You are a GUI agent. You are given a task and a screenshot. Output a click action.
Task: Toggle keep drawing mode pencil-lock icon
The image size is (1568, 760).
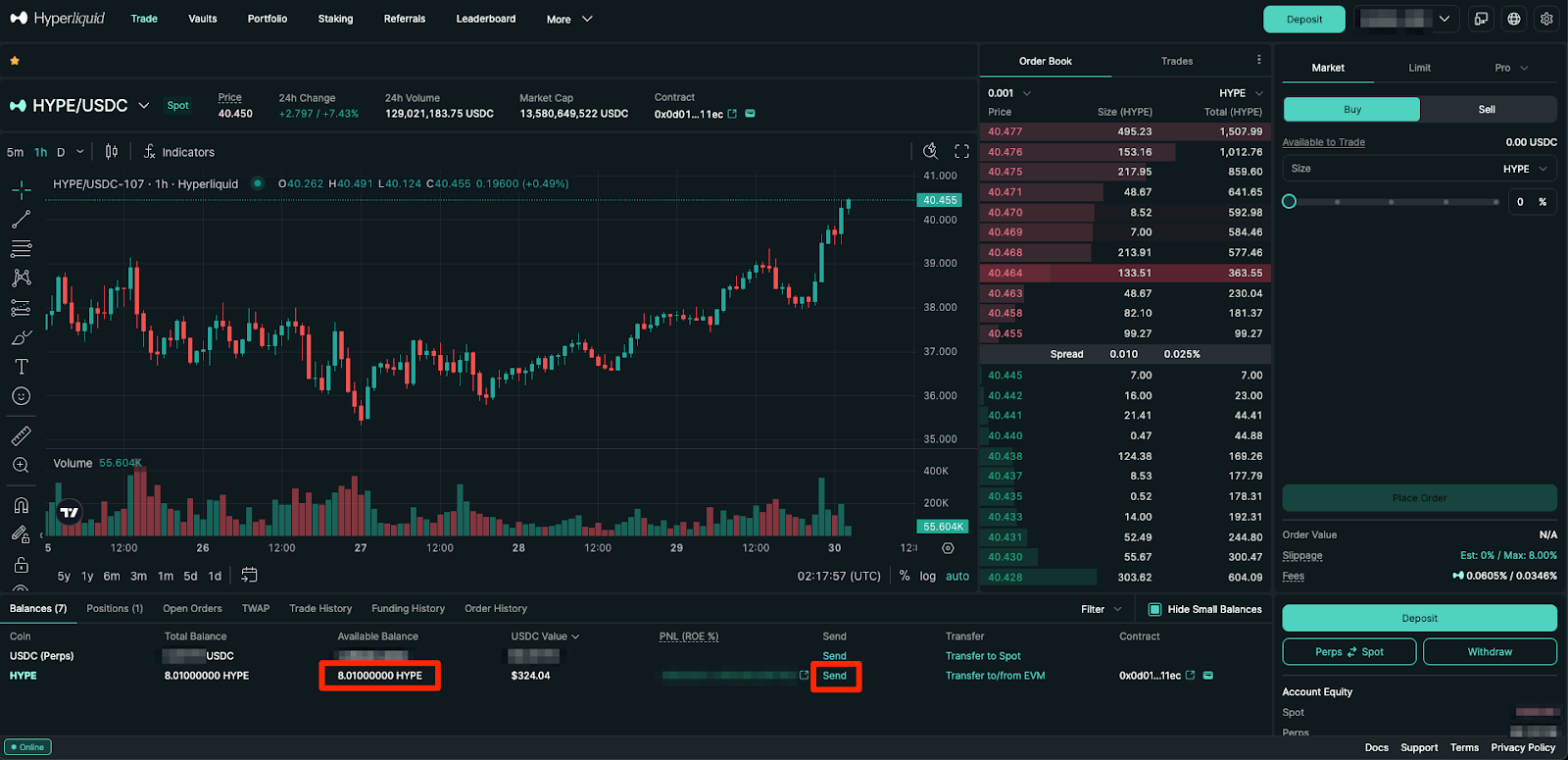click(21, 534)
